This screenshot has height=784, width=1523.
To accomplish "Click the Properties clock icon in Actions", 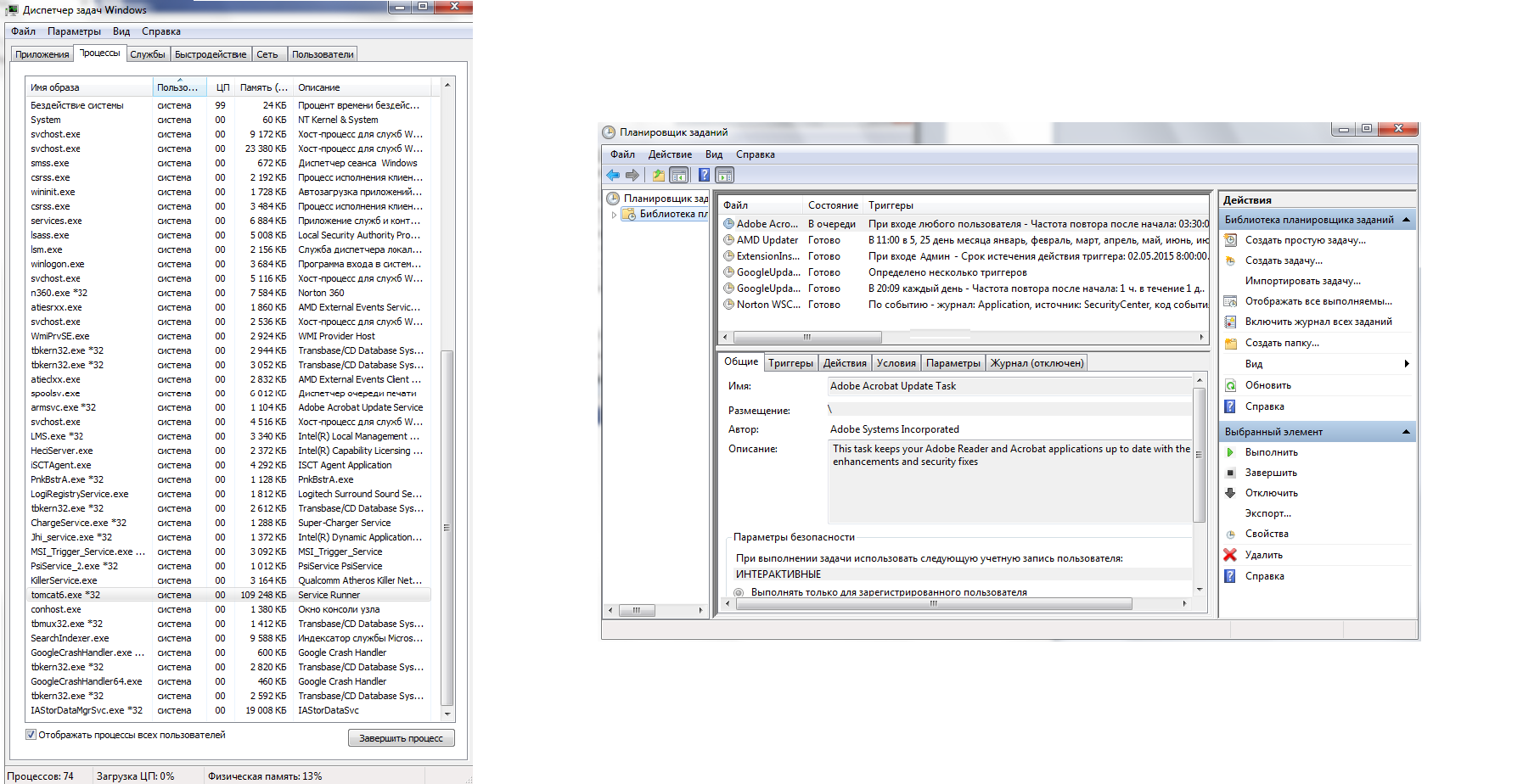I will 1230,534.
